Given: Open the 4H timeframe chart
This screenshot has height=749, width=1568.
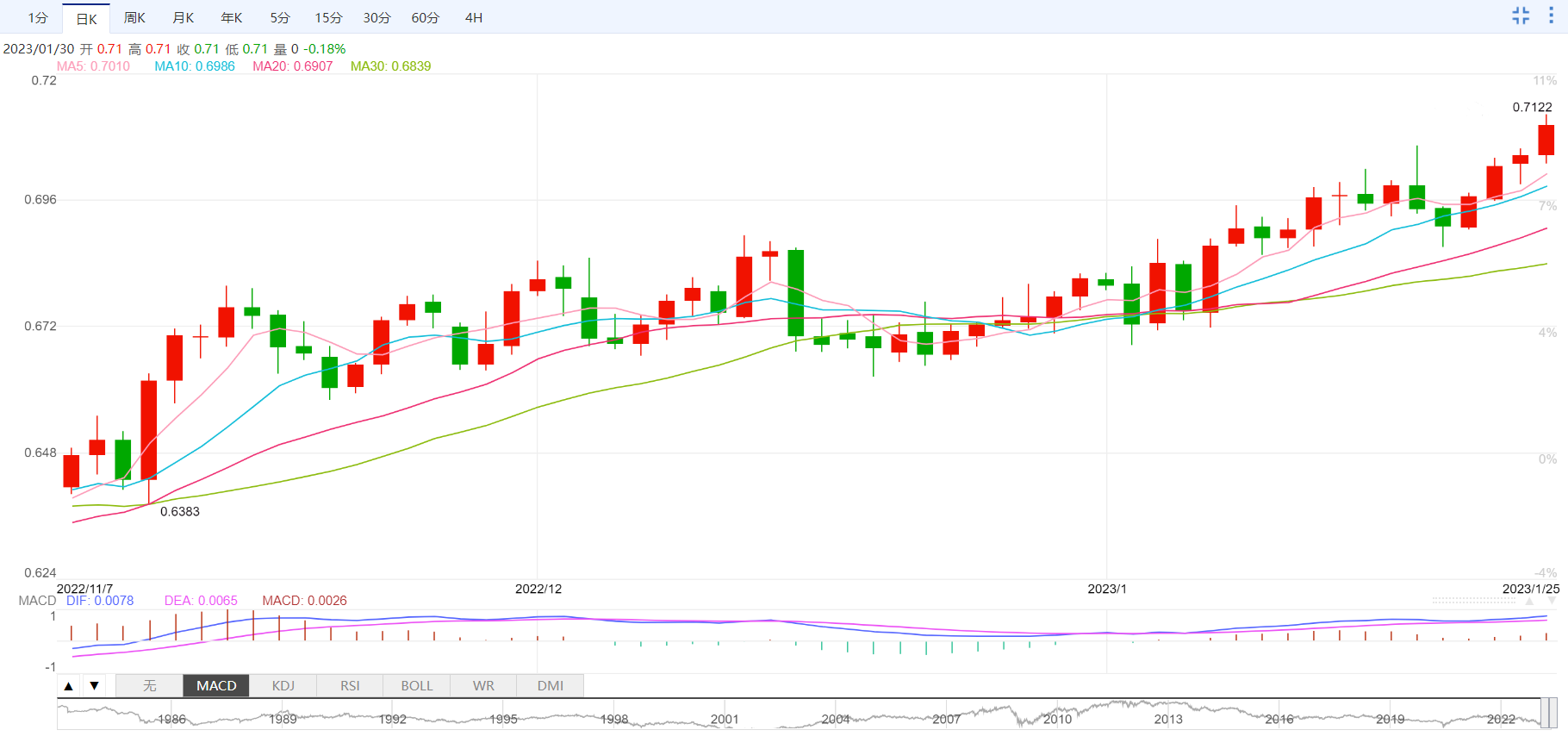Looking at the screenshot, I should click(473, 18).
